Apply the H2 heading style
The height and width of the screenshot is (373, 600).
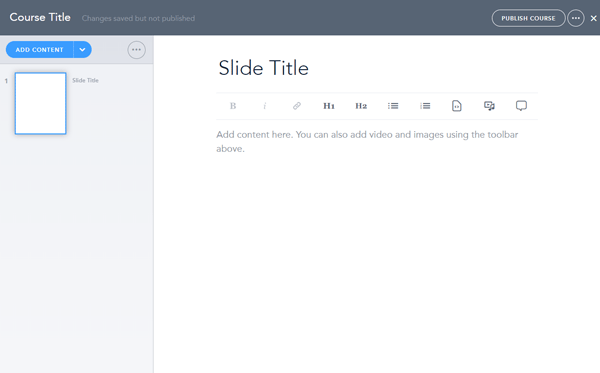click(x=361, y=106)
